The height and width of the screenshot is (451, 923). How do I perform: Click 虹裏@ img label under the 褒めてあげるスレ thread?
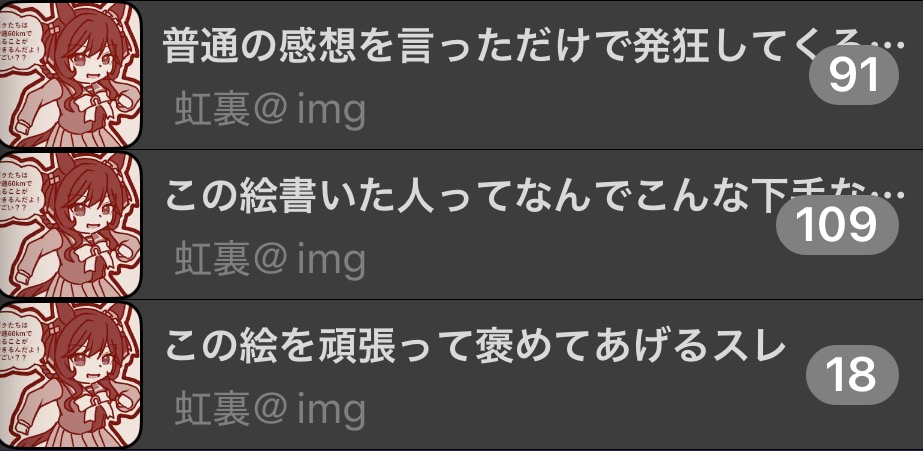270,408
